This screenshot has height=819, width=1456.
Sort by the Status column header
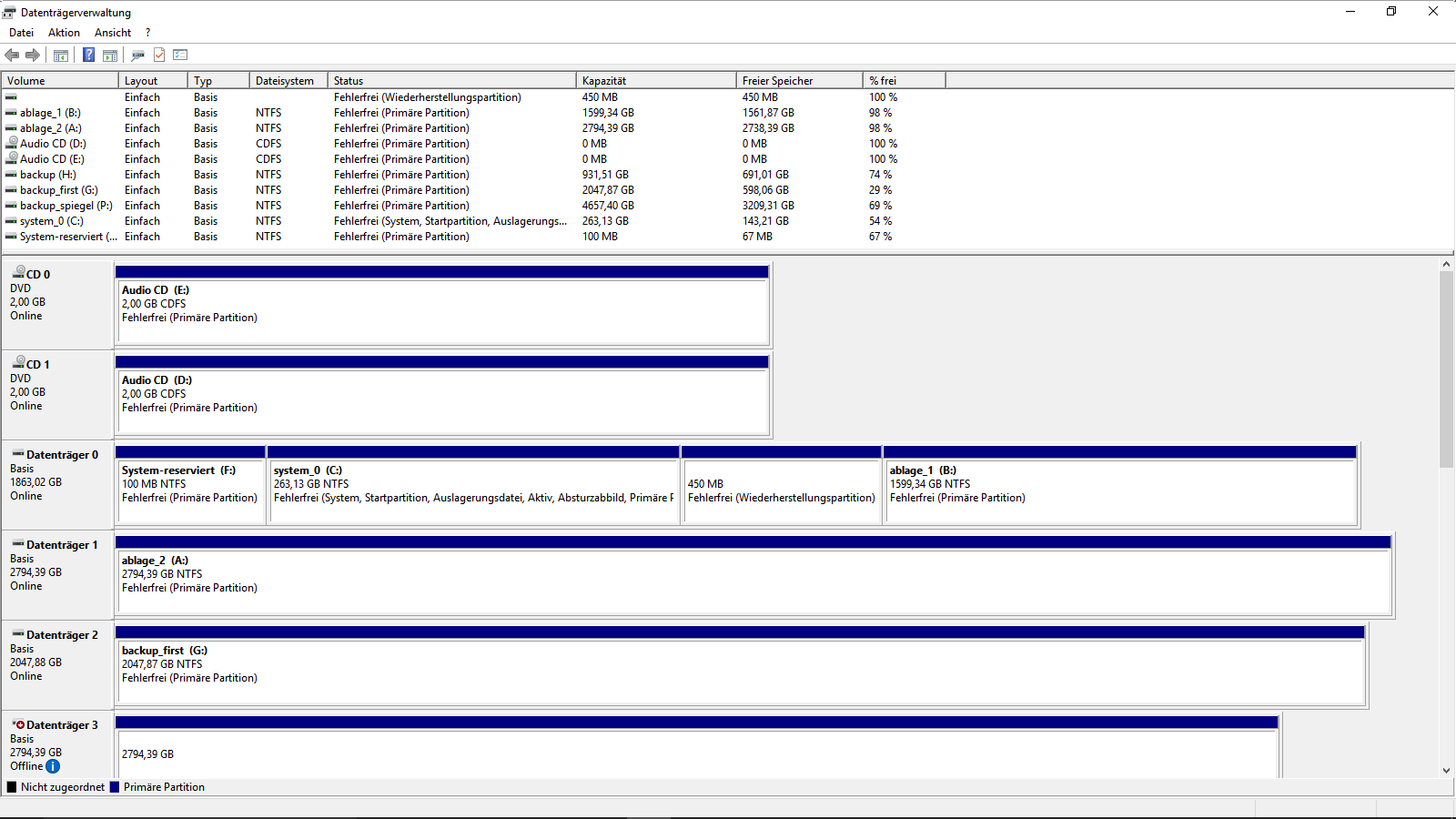click(452, 81)
